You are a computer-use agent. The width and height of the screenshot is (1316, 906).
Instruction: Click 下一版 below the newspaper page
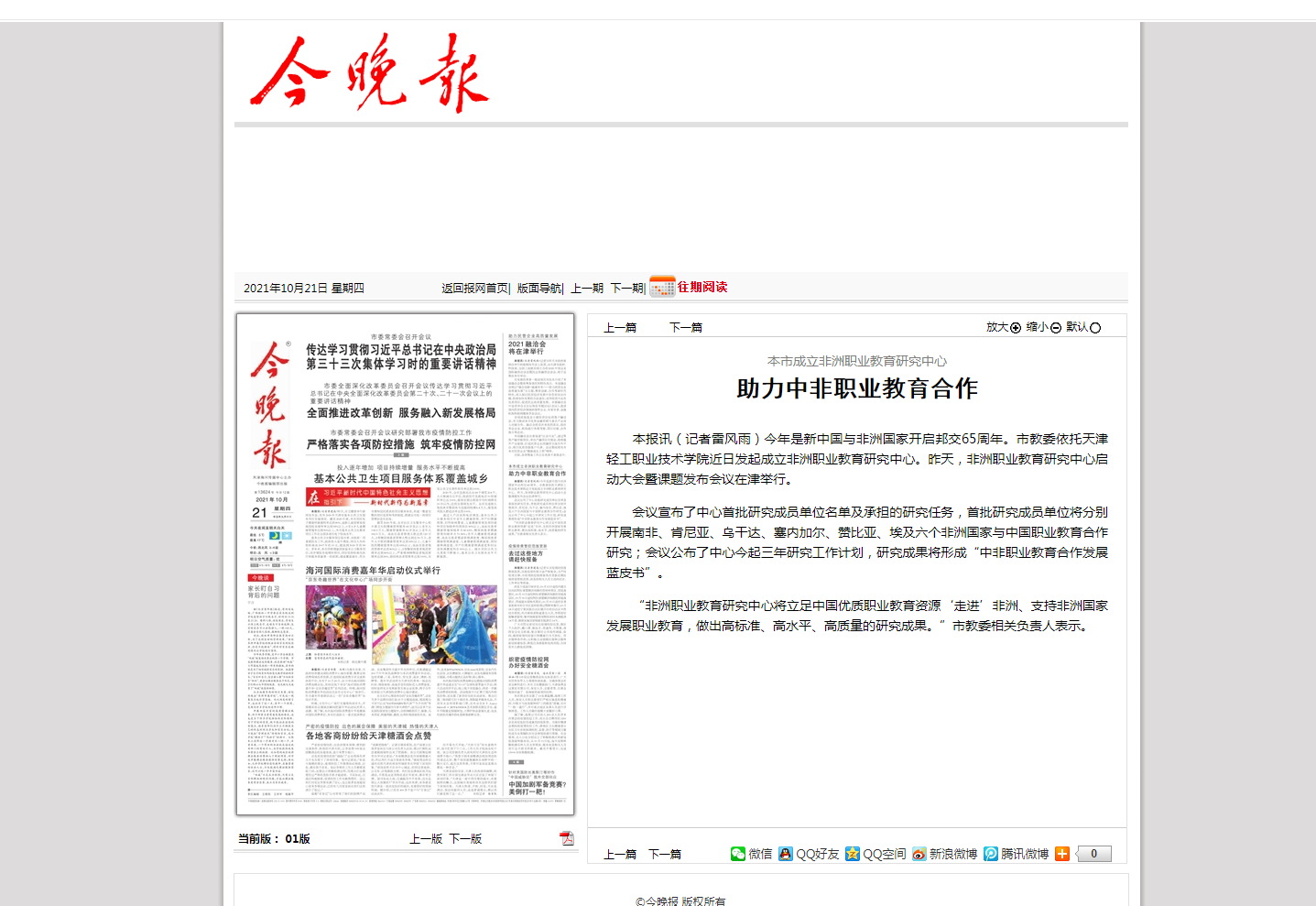click(x=465, y=838)
